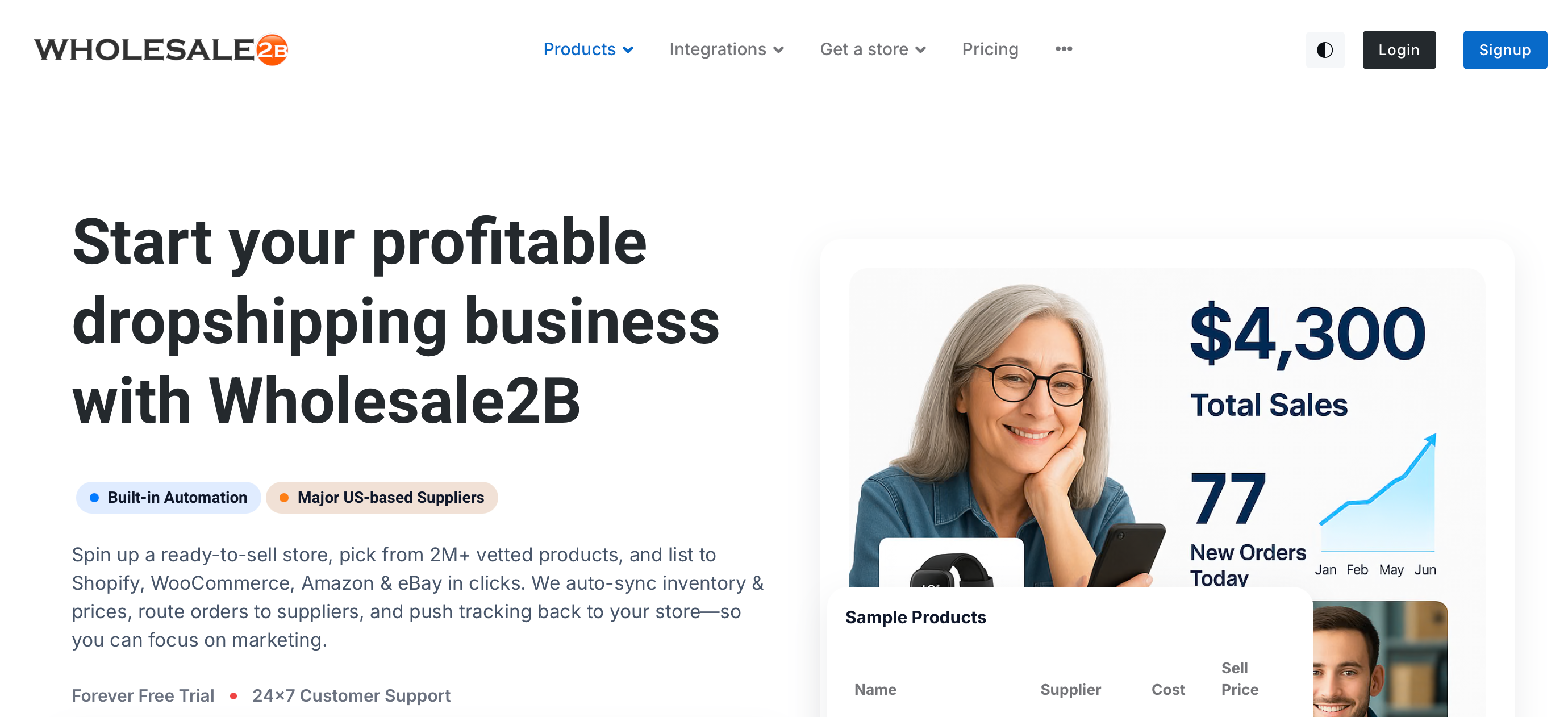This screenshot has height=717, width=1568.
Task: Click the Name column header
Action: coord(875,690)
